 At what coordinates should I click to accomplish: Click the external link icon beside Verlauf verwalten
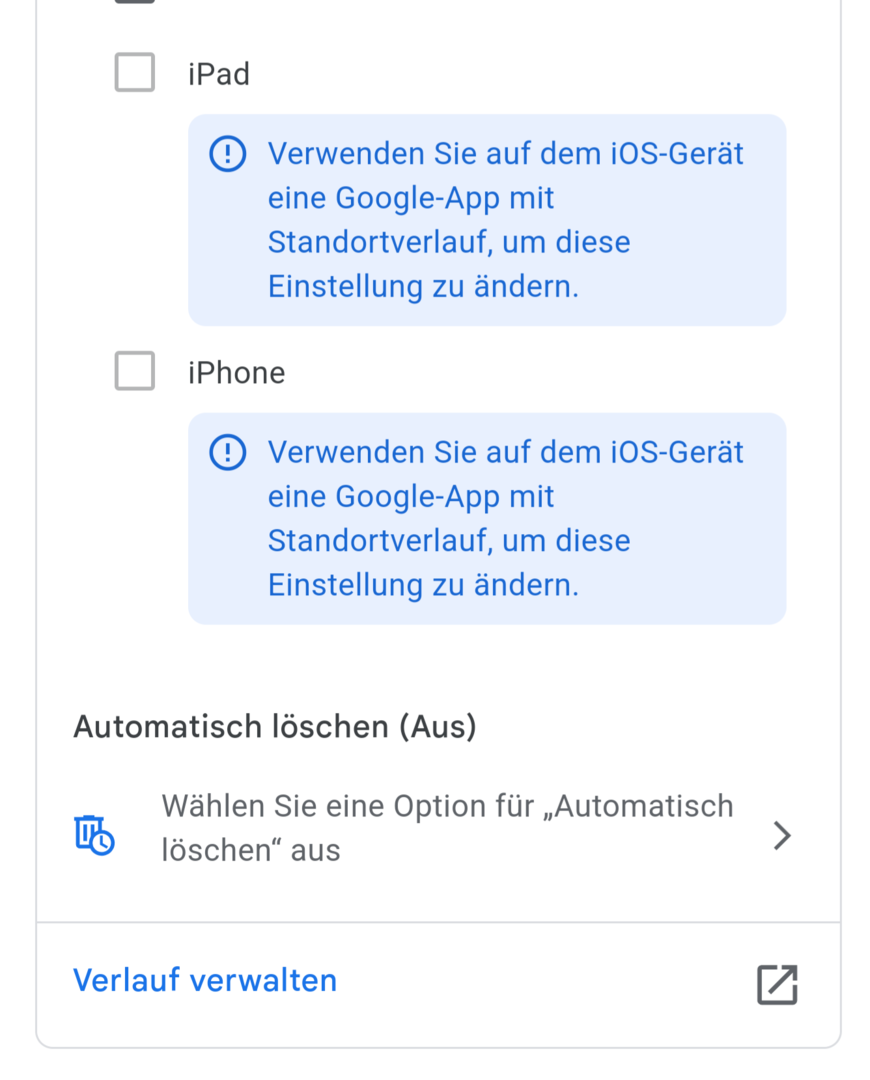pyautogui.click(x=777, y=984)
